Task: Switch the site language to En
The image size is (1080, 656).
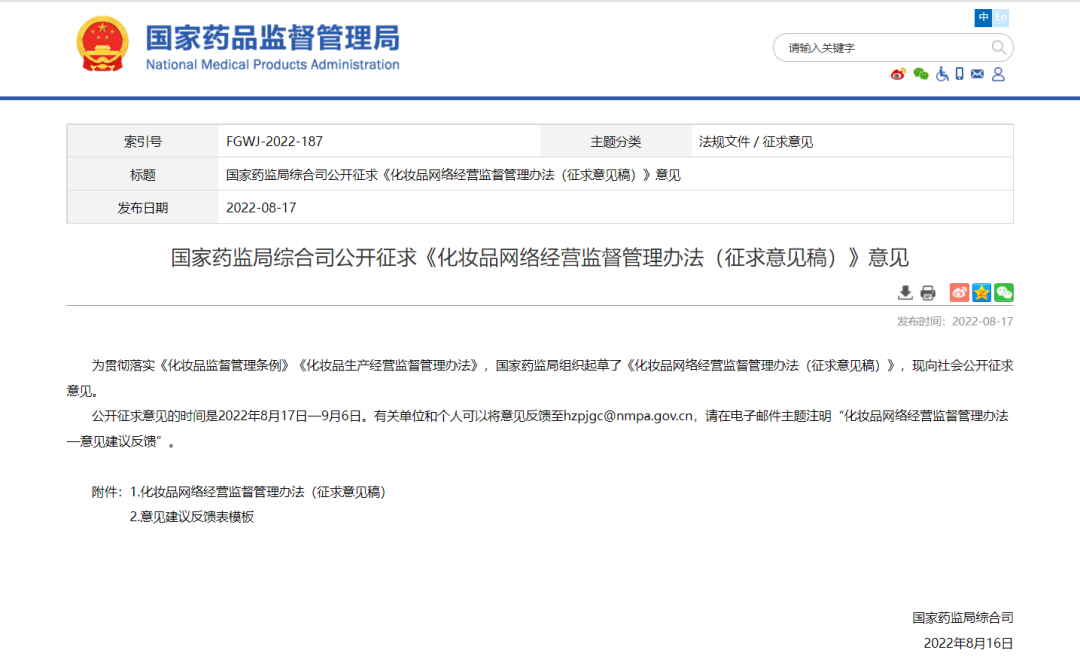Action: (1001, 18)
